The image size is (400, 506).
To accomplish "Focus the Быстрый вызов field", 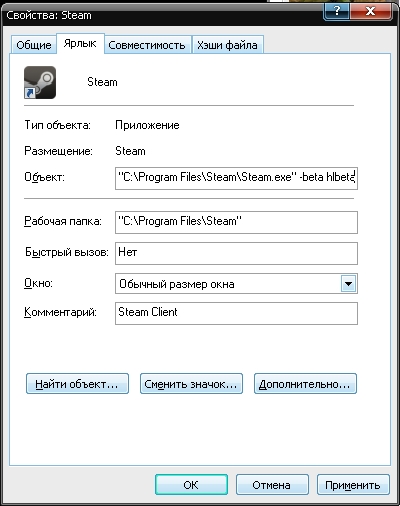I will pyautogui.click(x=236, y=254).
